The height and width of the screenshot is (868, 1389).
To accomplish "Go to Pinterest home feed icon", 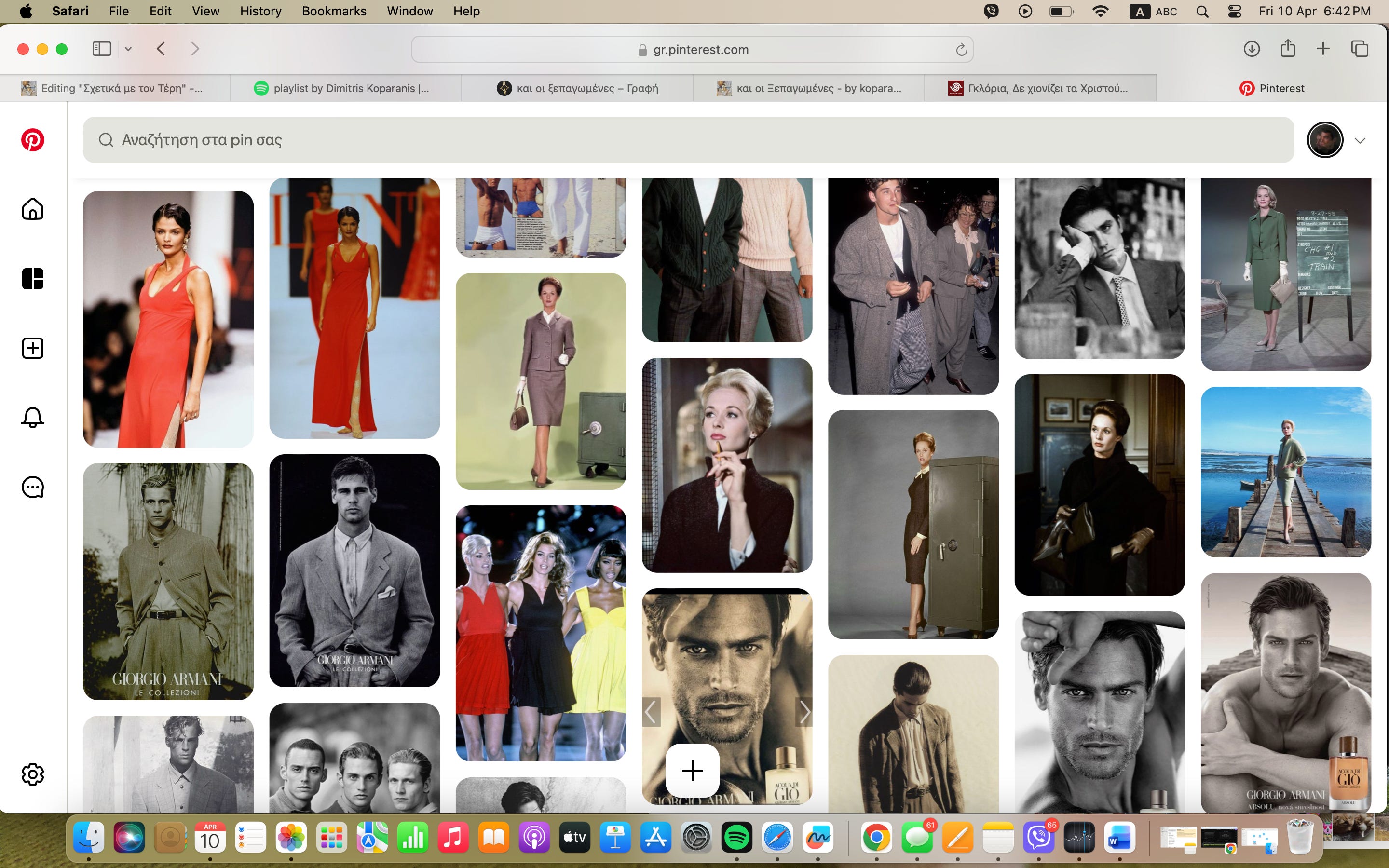I will pyautogui.click(x=33, y=209).
